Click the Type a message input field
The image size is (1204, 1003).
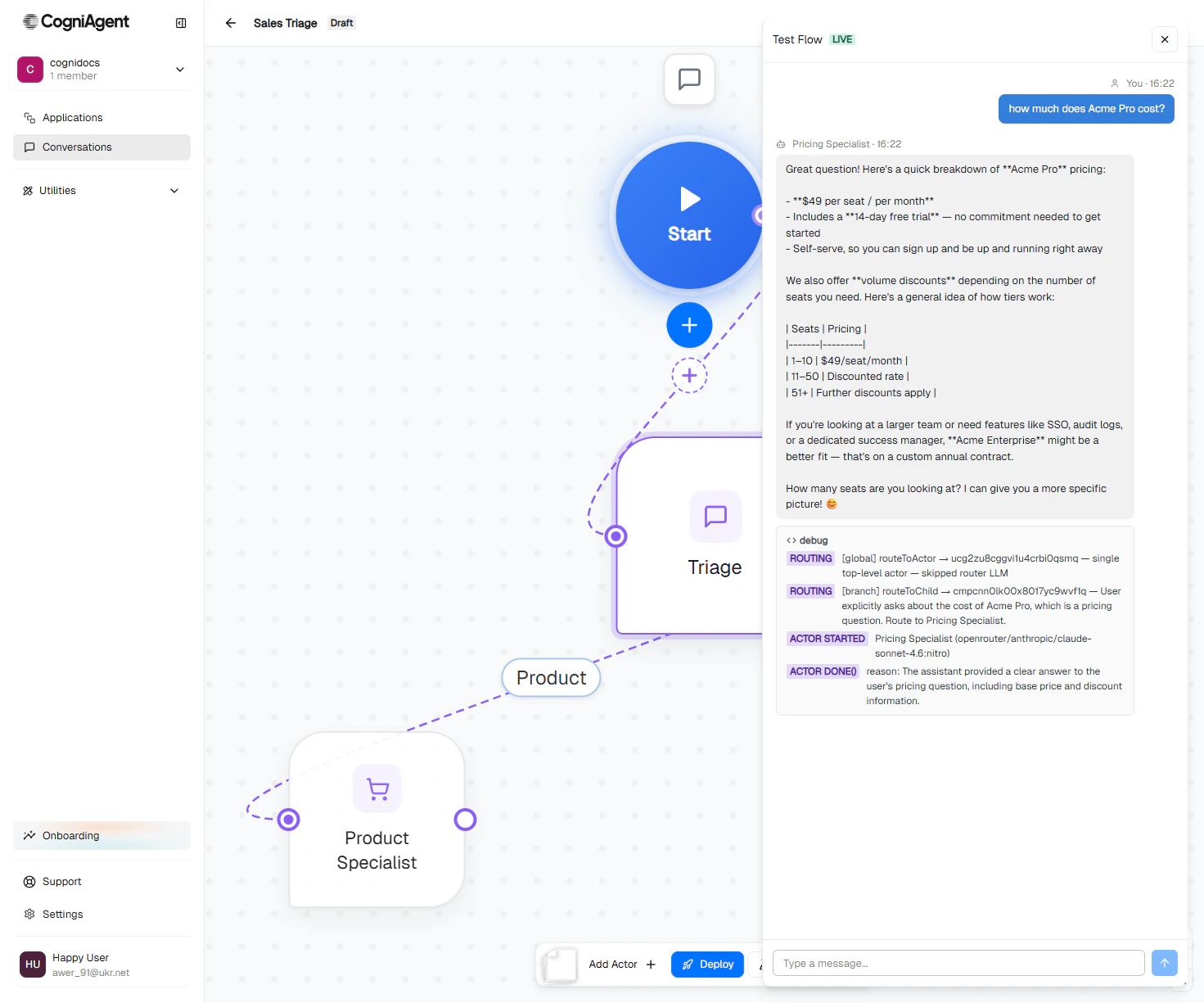click(958, 963)
